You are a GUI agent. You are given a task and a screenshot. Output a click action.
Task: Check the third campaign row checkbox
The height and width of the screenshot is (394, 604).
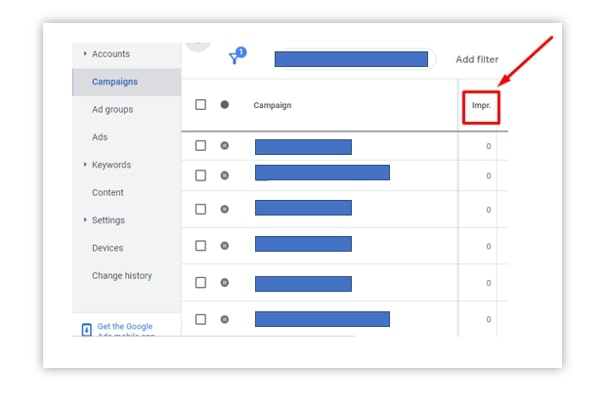point(201,209)
